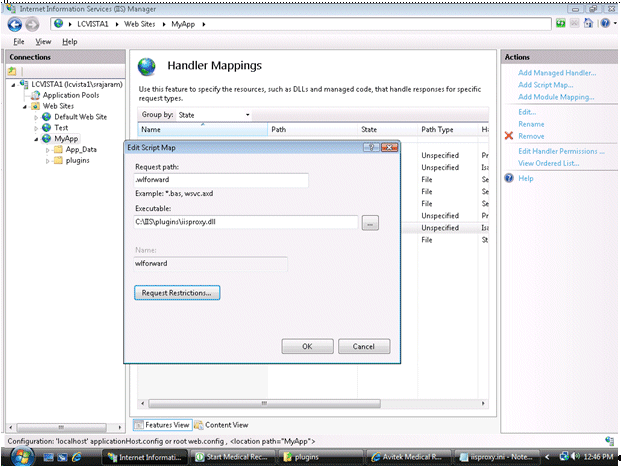Screen dimensions: 621x468
Task: Click the Rename action link
Action: tap(531, 124)
